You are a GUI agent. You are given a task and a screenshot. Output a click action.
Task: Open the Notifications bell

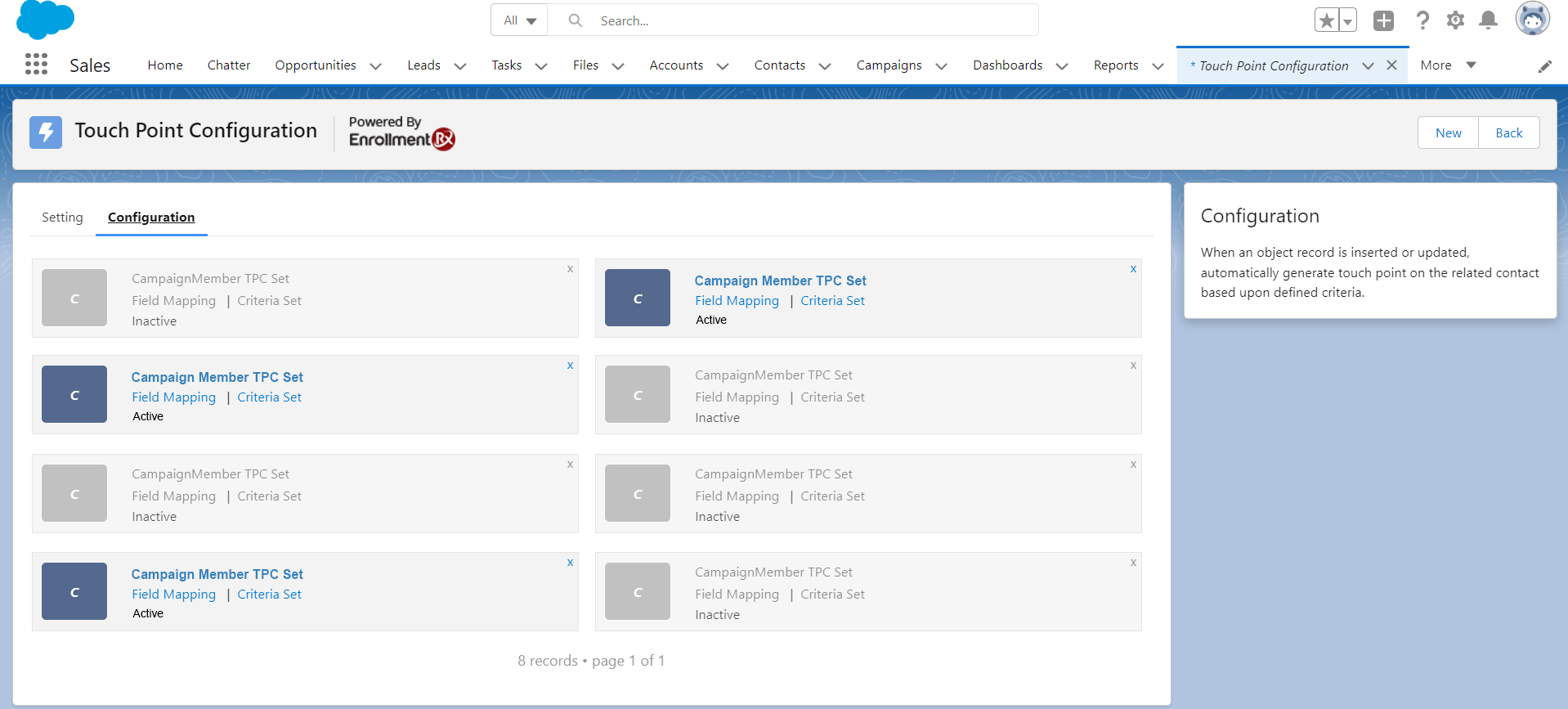coord(1489,20)
